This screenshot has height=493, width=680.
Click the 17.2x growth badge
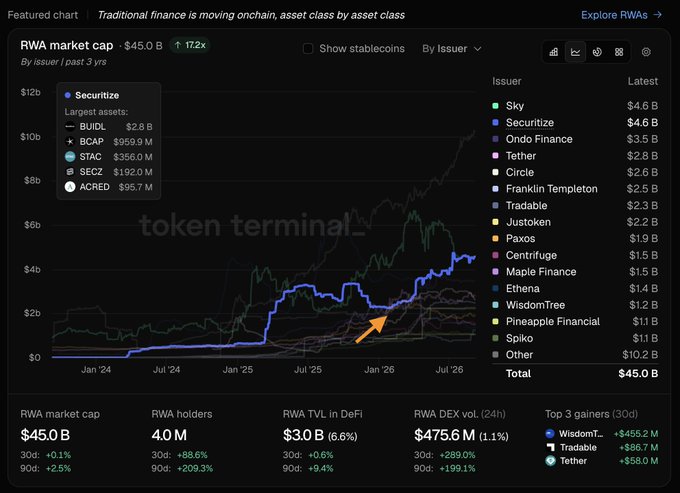(190, 45)
